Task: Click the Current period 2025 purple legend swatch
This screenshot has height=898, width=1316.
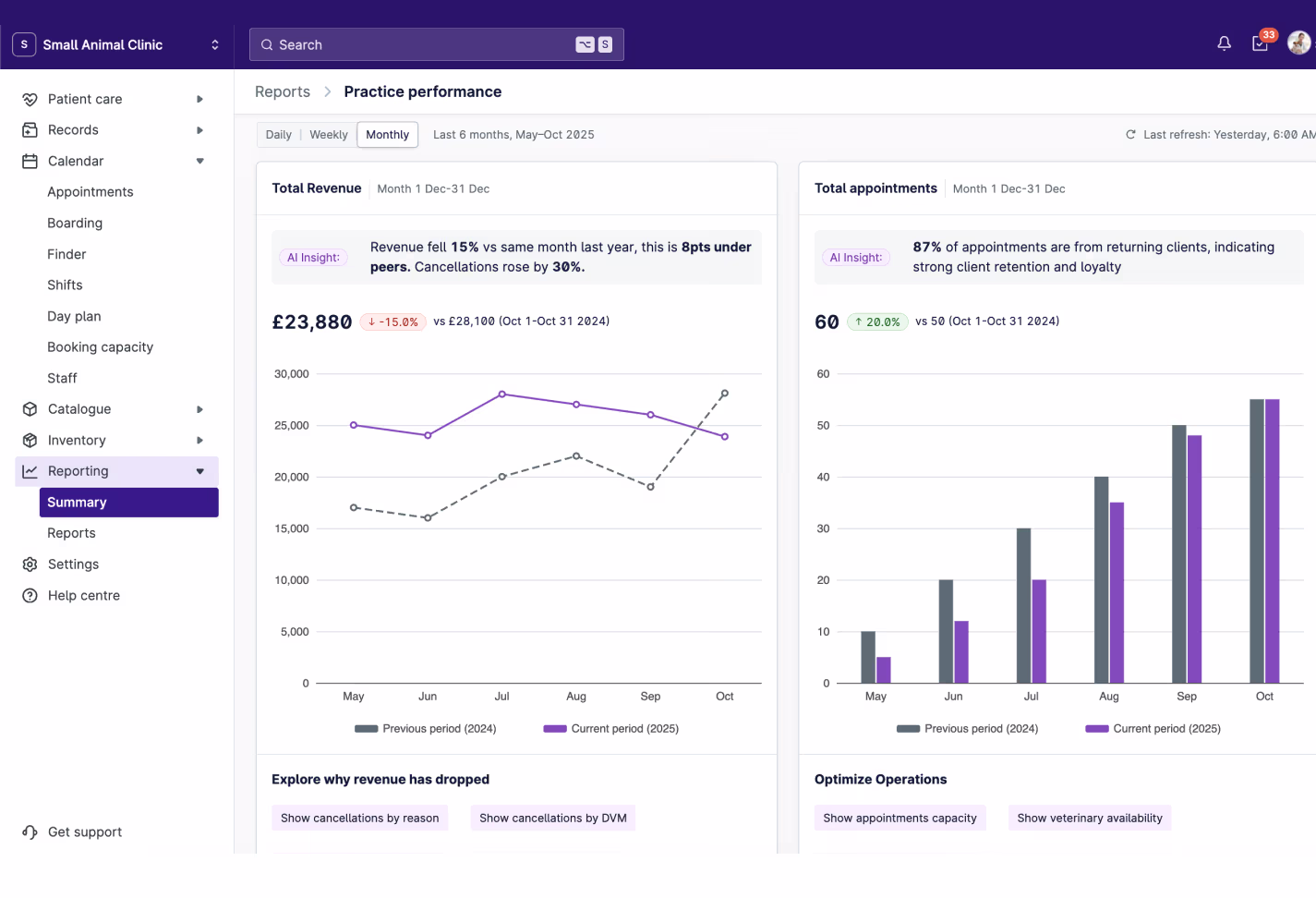Action: pos(554,729)
